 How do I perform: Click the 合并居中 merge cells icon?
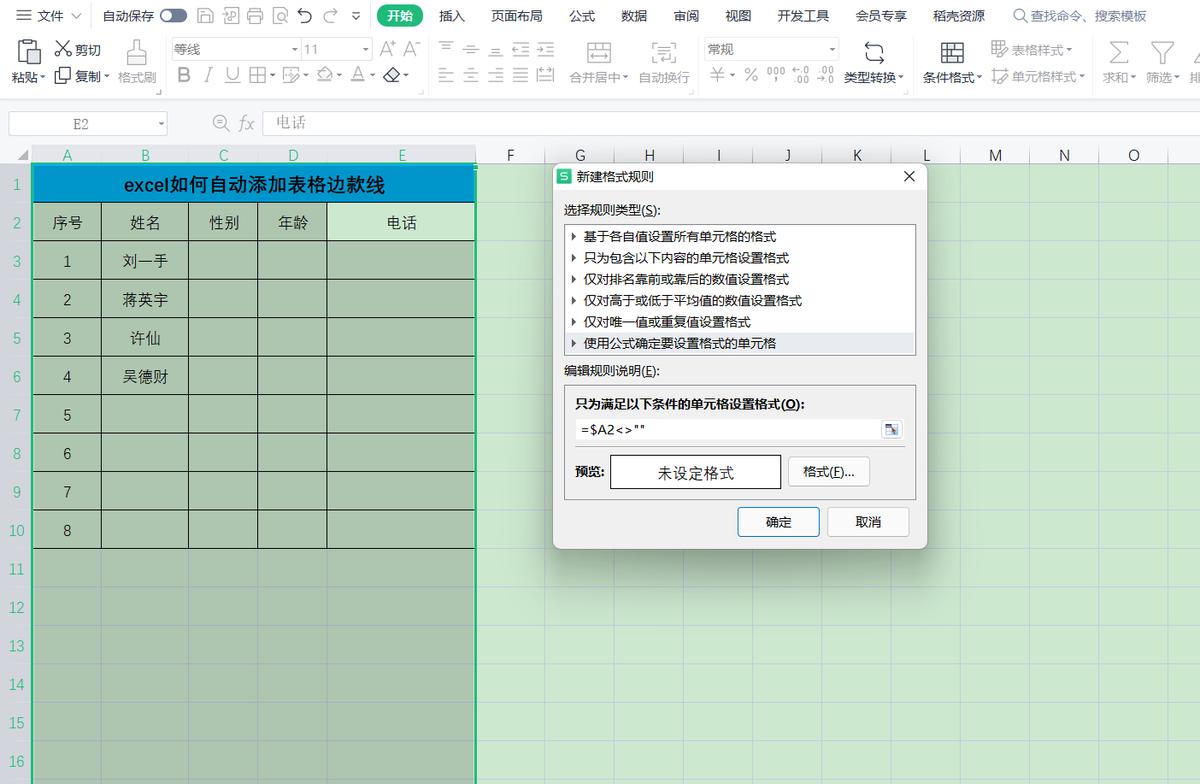pyautogui.click(x=598, y=60)
